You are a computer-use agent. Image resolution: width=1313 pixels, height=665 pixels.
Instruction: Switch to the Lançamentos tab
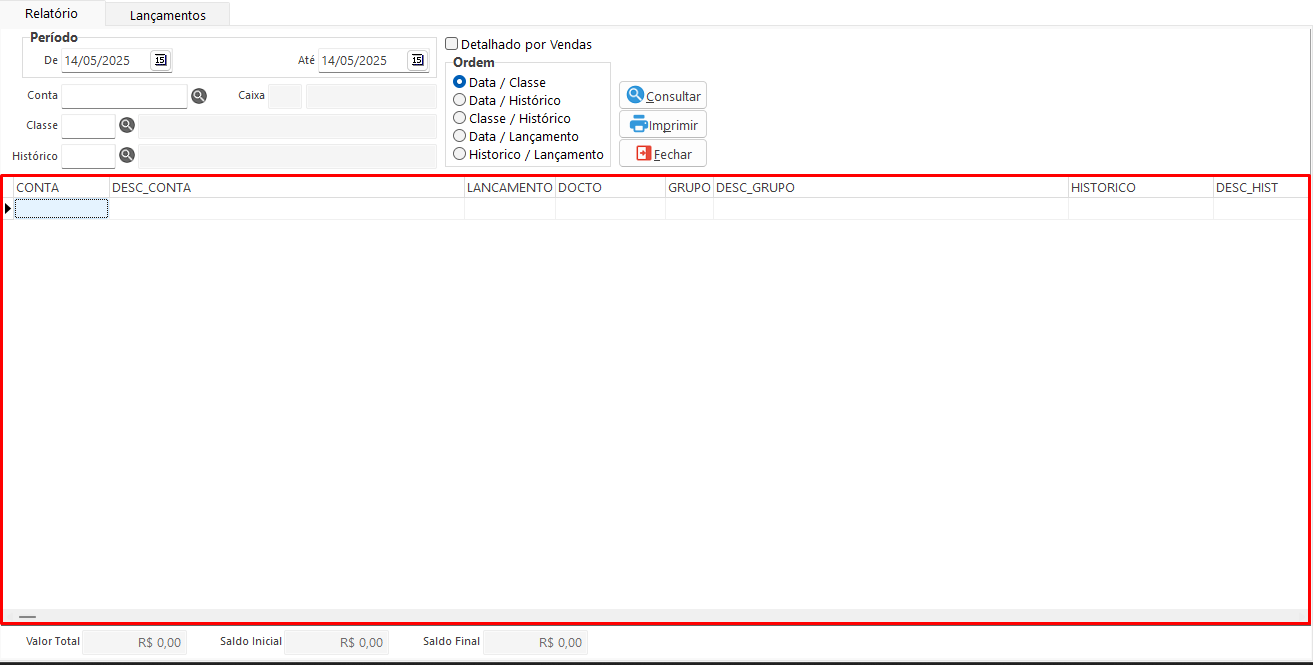coord(167,15)
